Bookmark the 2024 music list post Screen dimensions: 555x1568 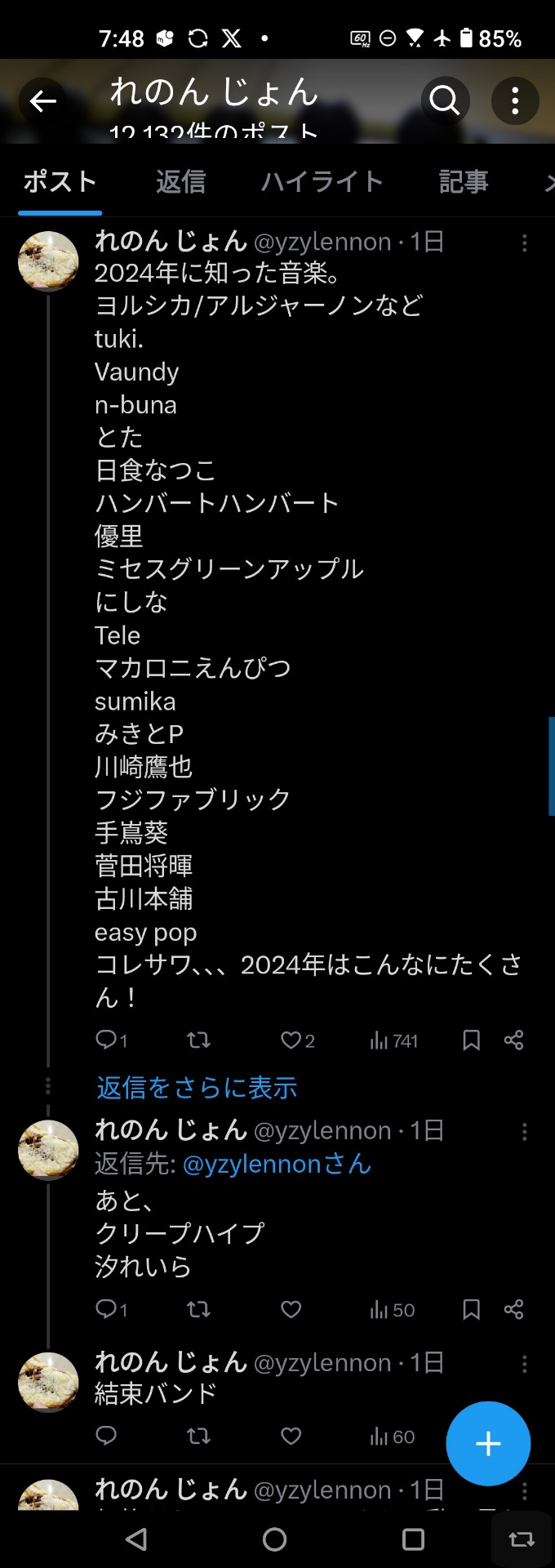pyautogui.click(x=471, y=1040)
